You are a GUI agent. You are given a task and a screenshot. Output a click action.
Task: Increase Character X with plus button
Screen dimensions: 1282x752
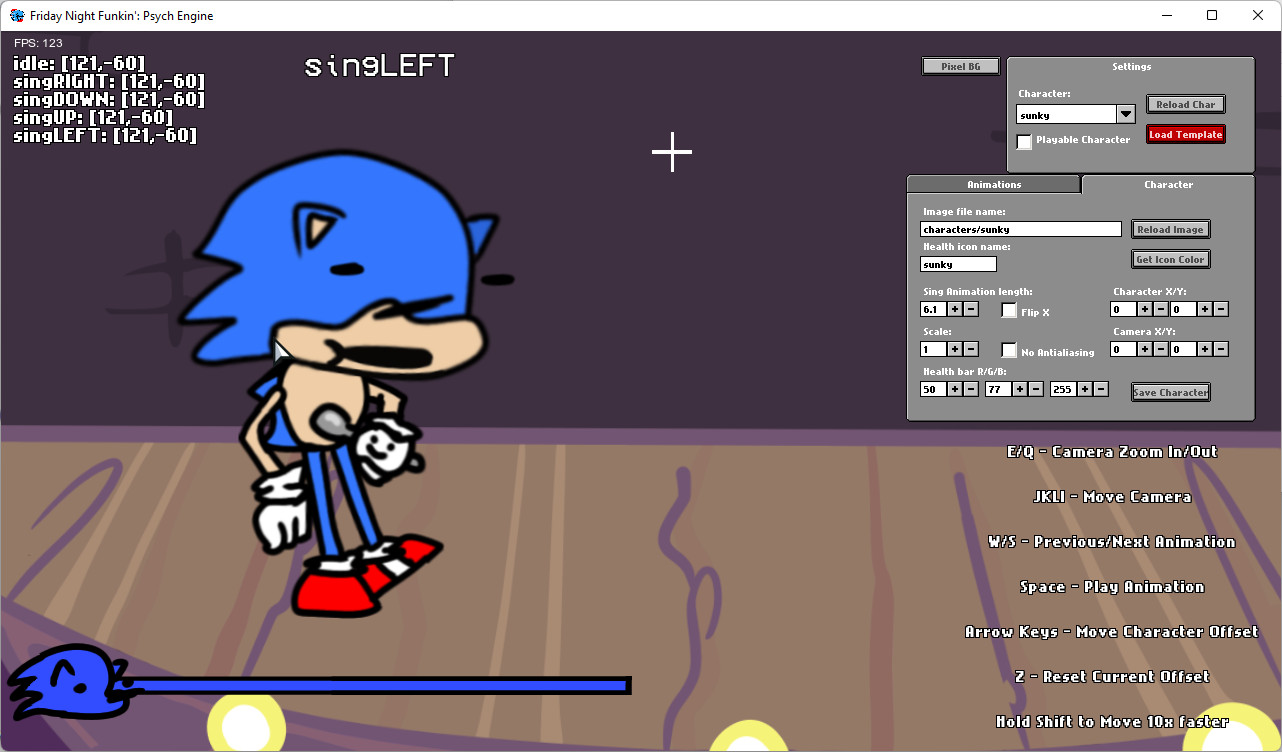tap(1145, 310)
